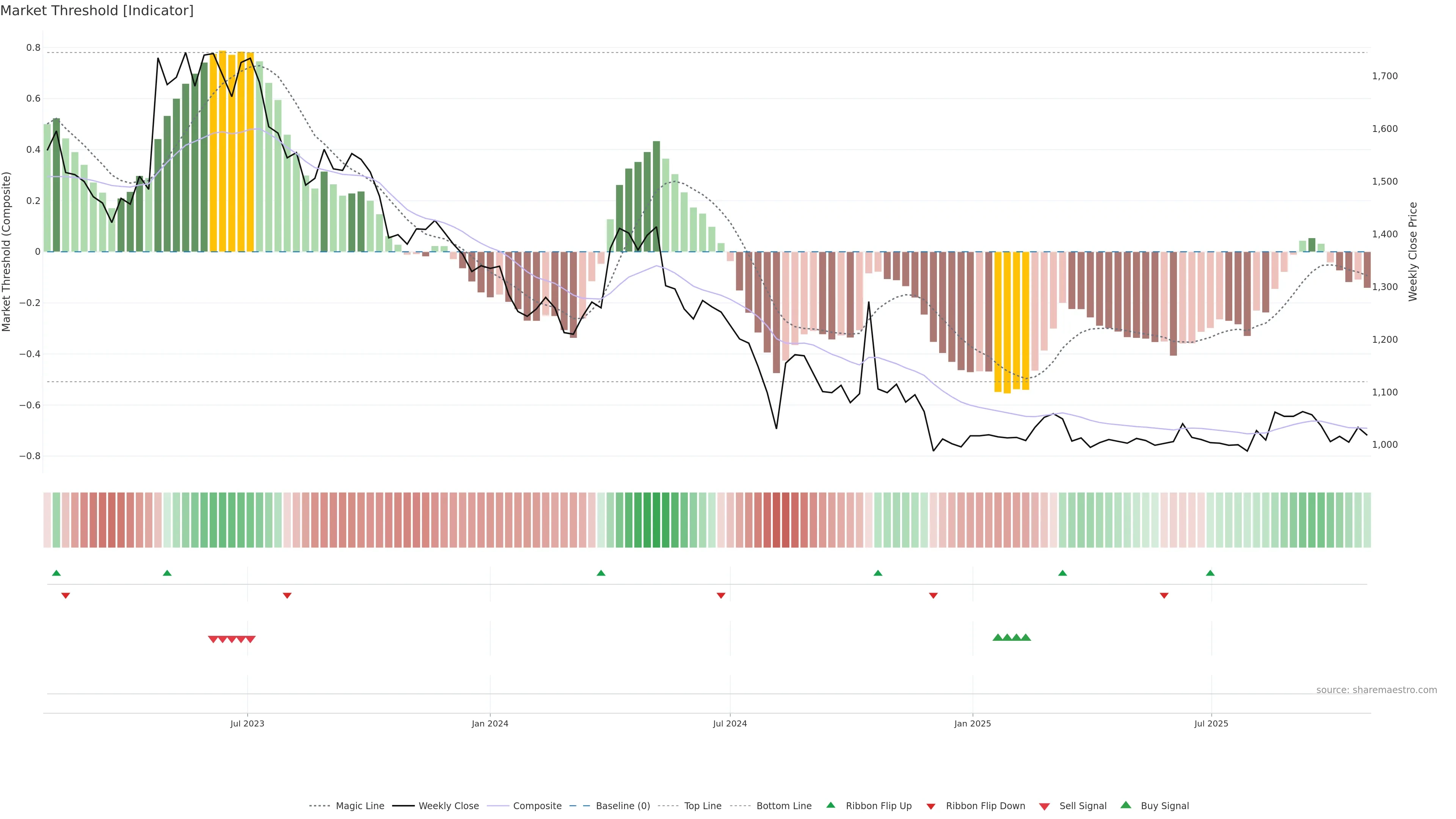Screen dimensions: 1456x819
Task: Toggle the Top Line legend entry
Action: click(703, 806)
